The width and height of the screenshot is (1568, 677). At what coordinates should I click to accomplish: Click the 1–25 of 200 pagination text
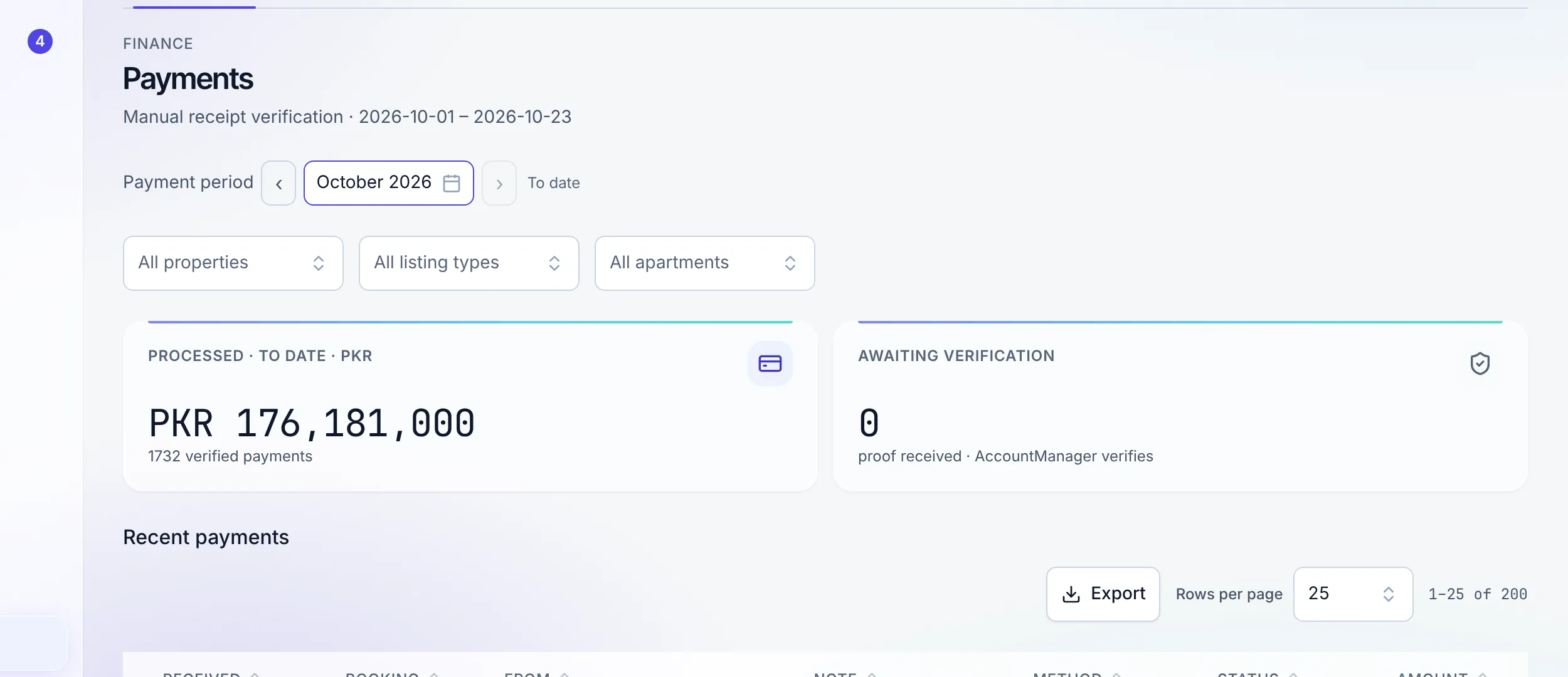[1478, 594]
